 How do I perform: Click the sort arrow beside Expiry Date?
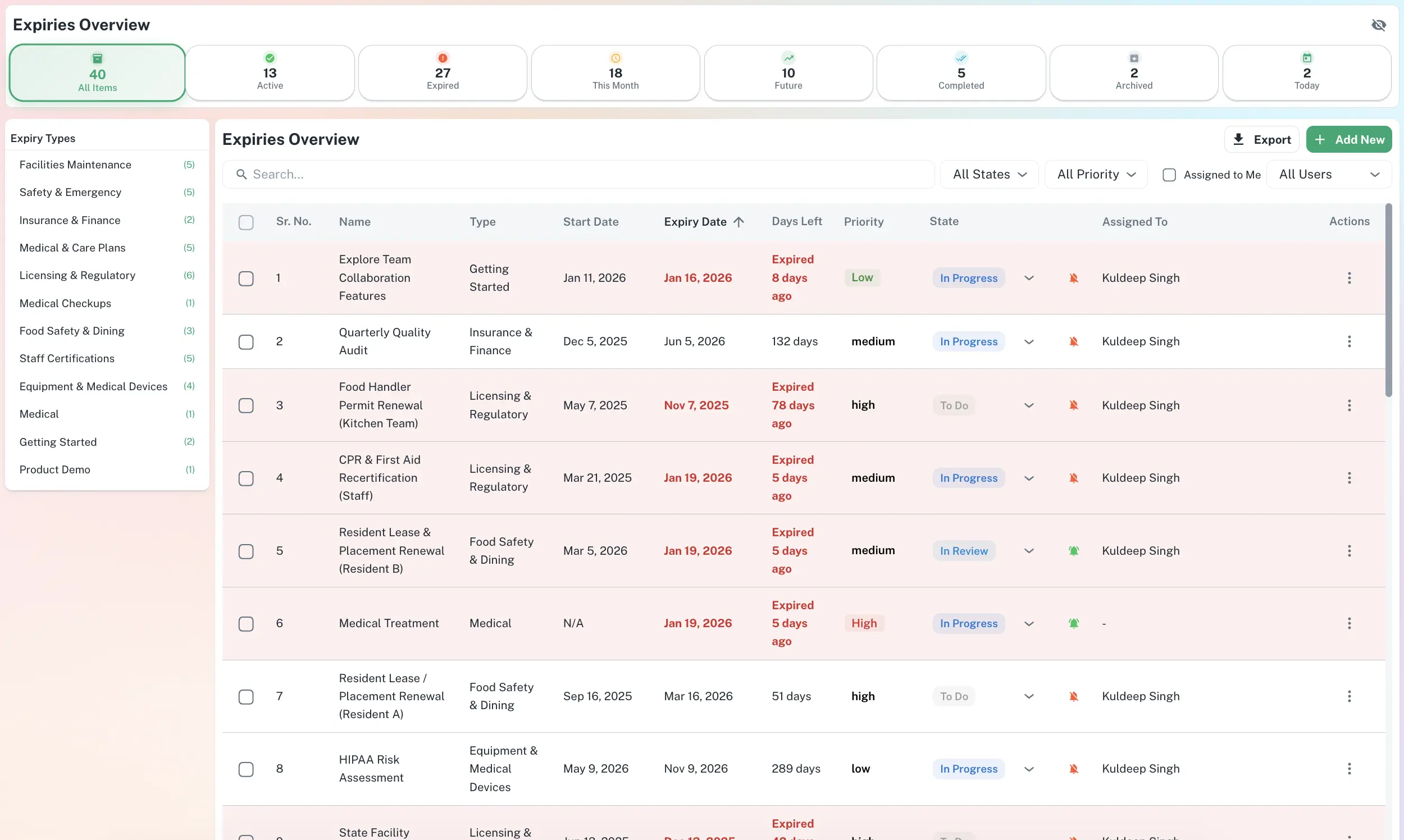point(739,222)
